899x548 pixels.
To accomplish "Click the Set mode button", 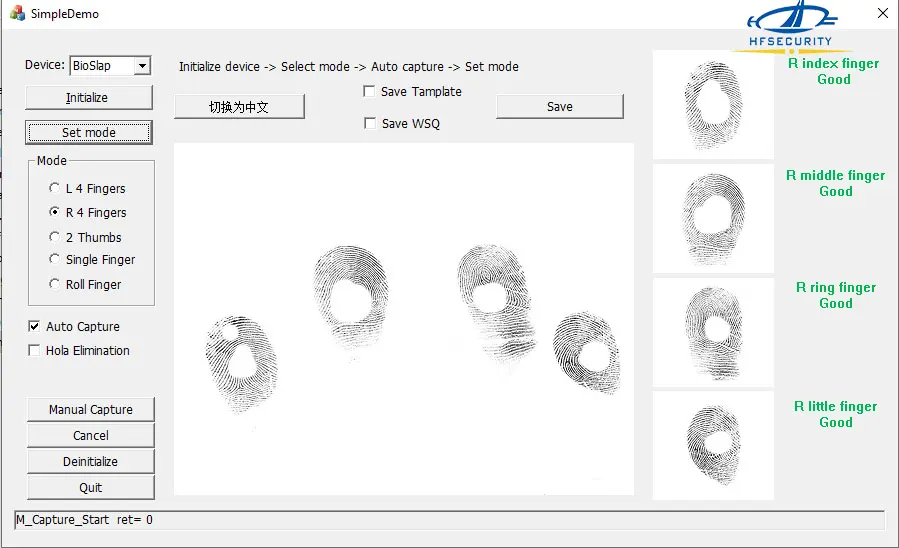I will pyautogui.click(x=90, y=132).
